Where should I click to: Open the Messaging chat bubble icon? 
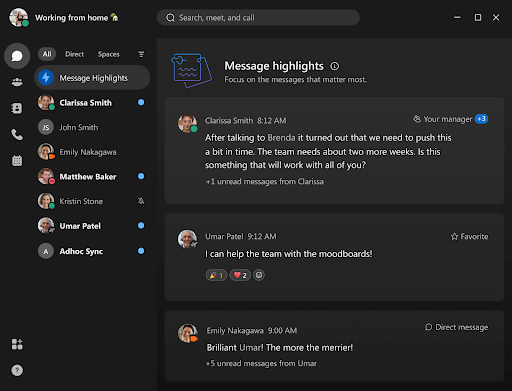point(17,56)
